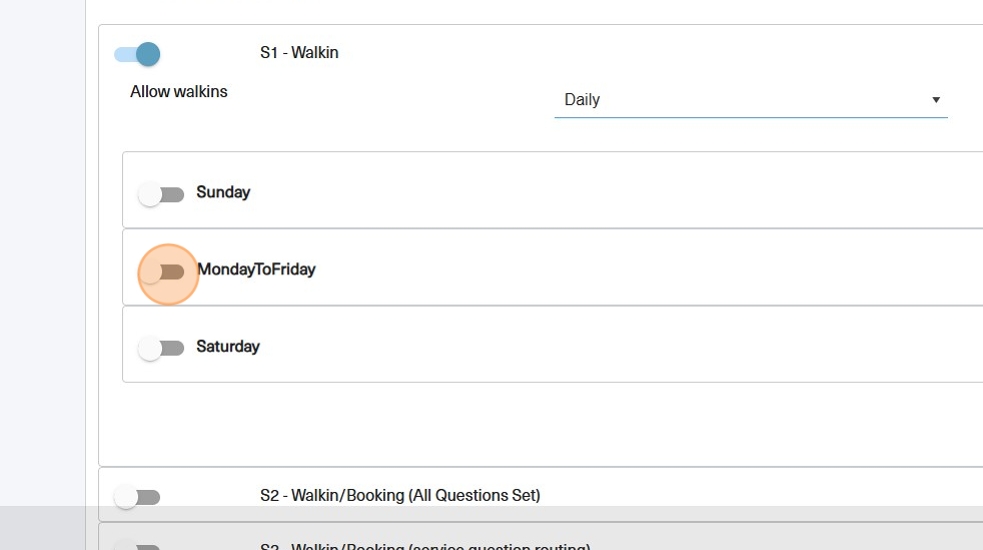Screen dimensions: 983x550
Task: Click empty area below Saturday row
Action: click(540, 425)
